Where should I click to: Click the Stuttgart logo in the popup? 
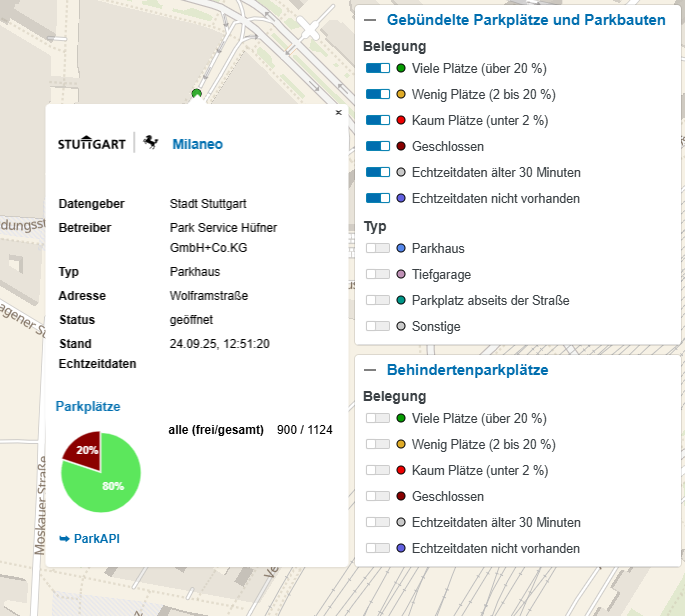click(92, 143)
